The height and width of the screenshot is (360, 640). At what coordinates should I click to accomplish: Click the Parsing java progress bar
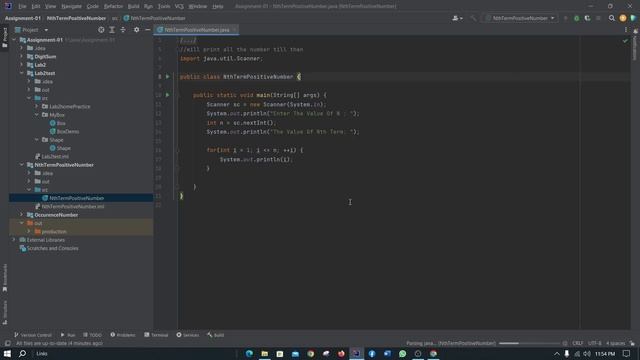[529, 343]
